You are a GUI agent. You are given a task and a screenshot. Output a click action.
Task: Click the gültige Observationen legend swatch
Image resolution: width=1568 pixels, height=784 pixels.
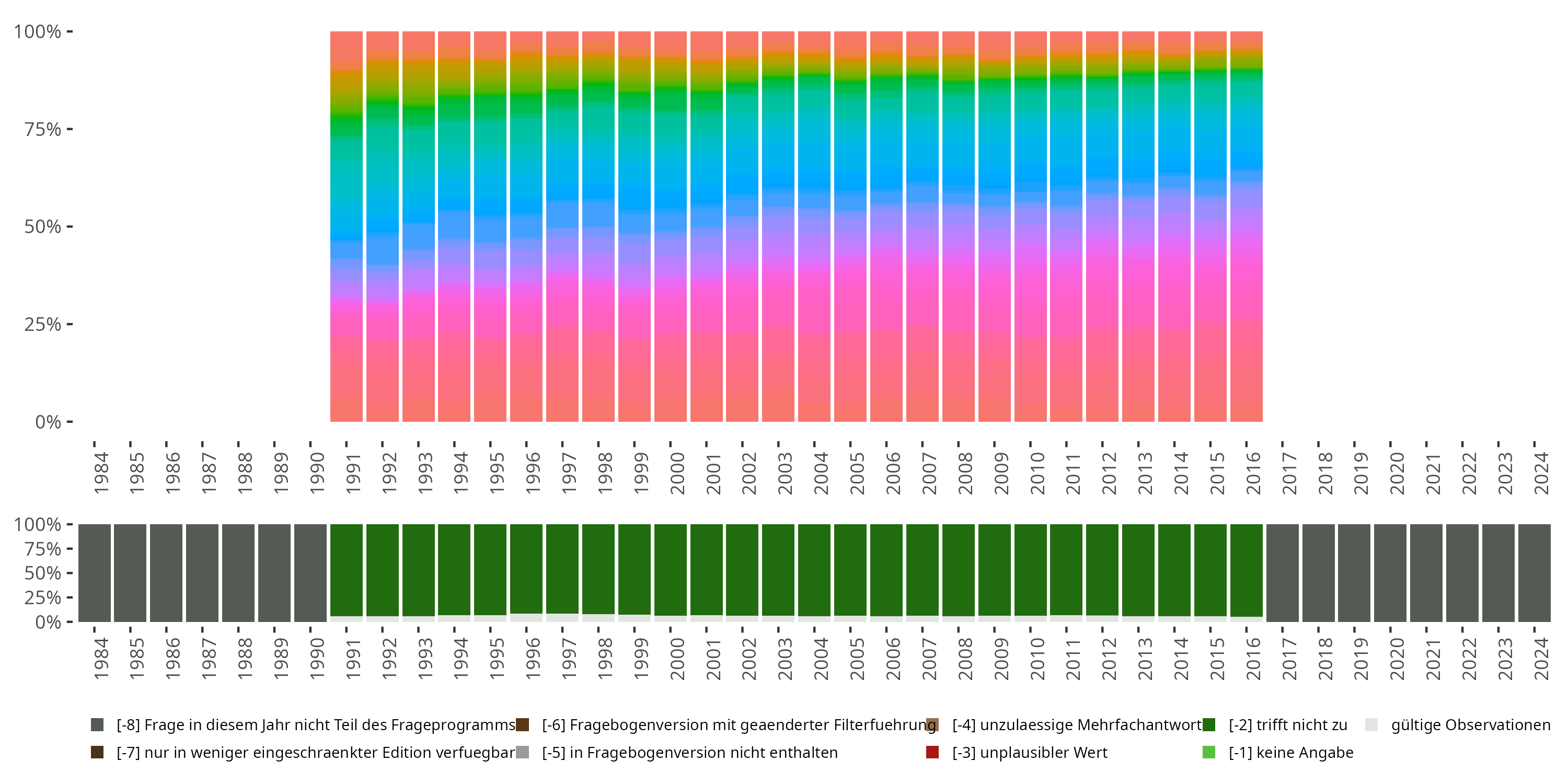coord(1371,724)
